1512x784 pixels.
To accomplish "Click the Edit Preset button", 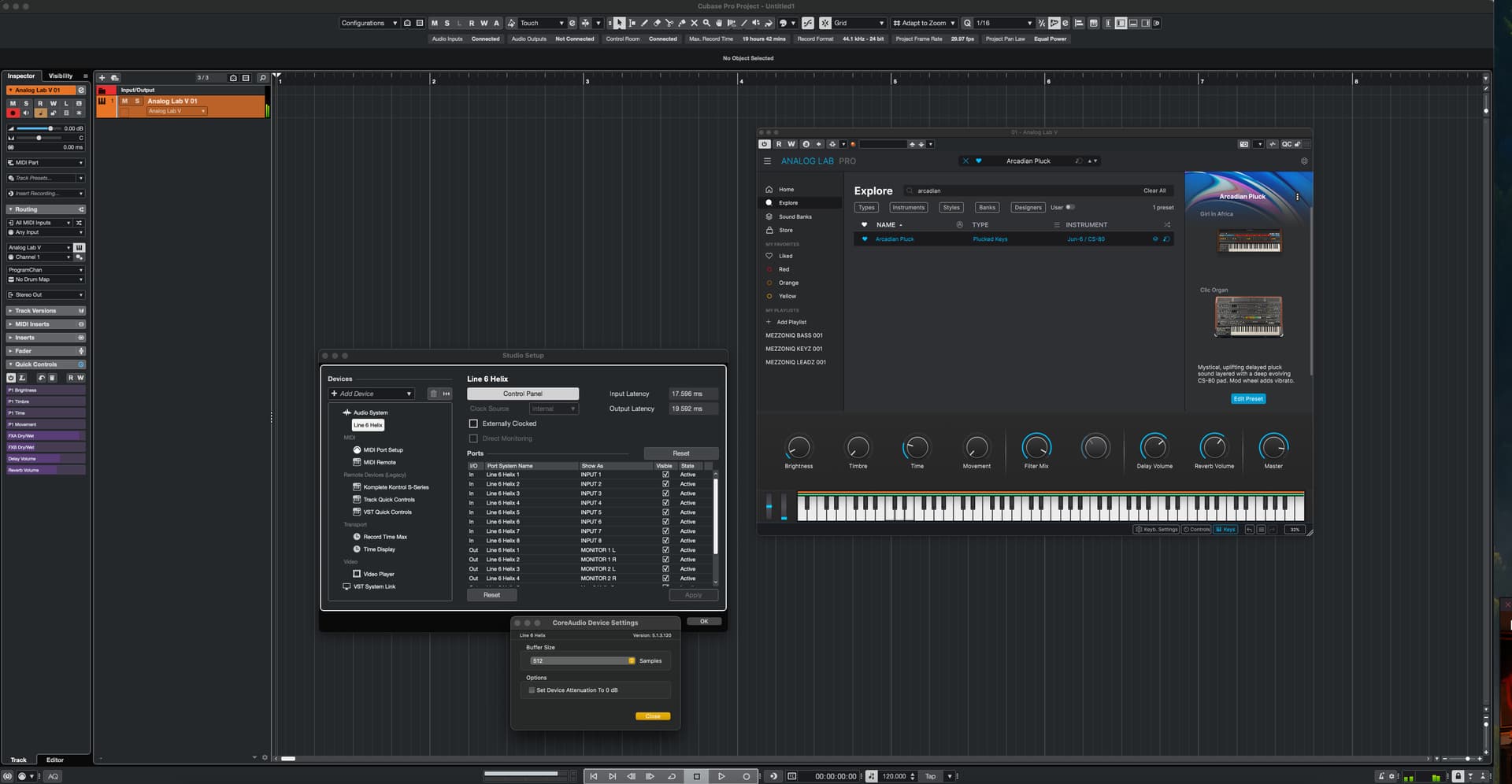I will tap(1247, 399).
